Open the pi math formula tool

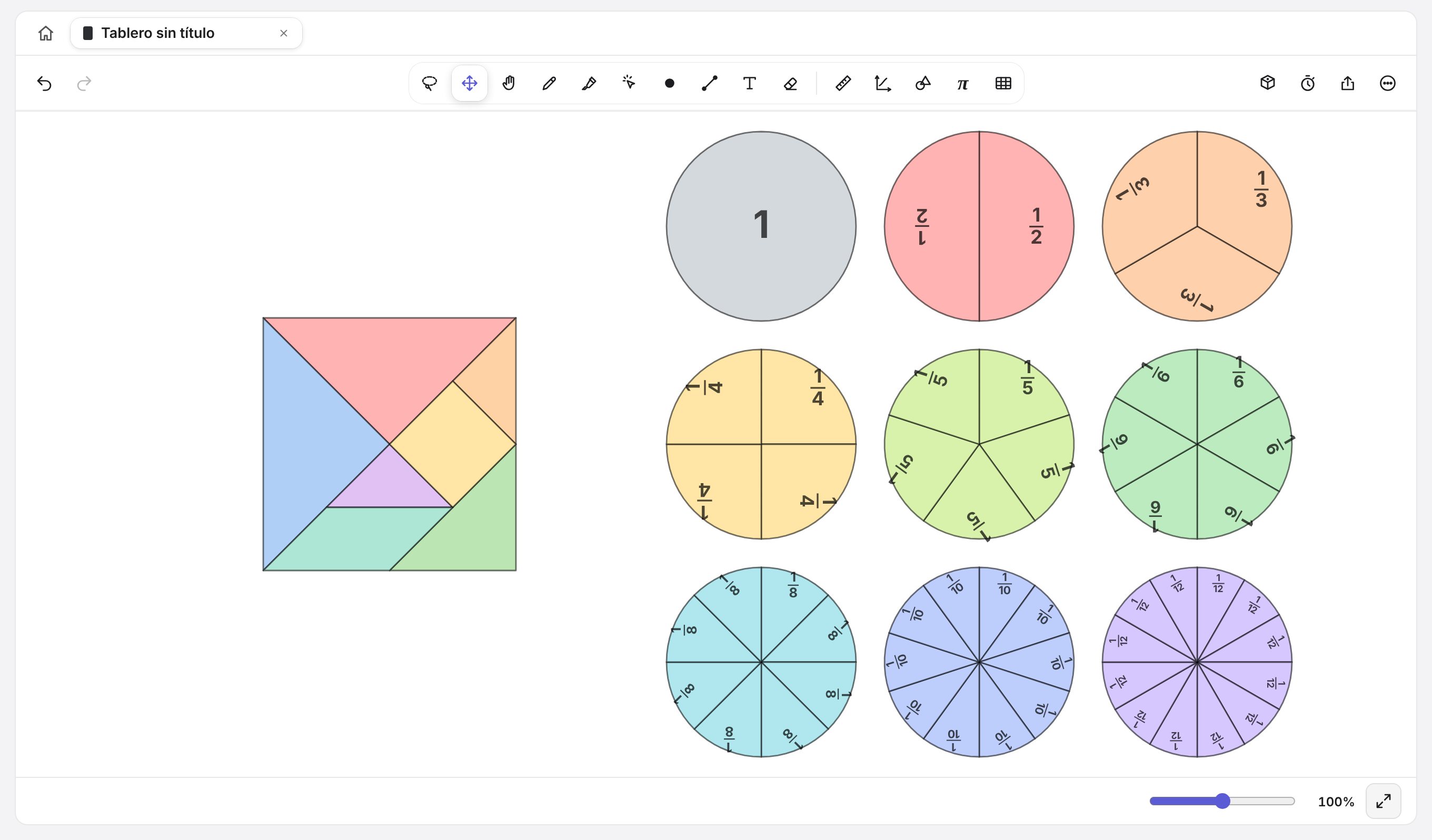pos(962,84)
